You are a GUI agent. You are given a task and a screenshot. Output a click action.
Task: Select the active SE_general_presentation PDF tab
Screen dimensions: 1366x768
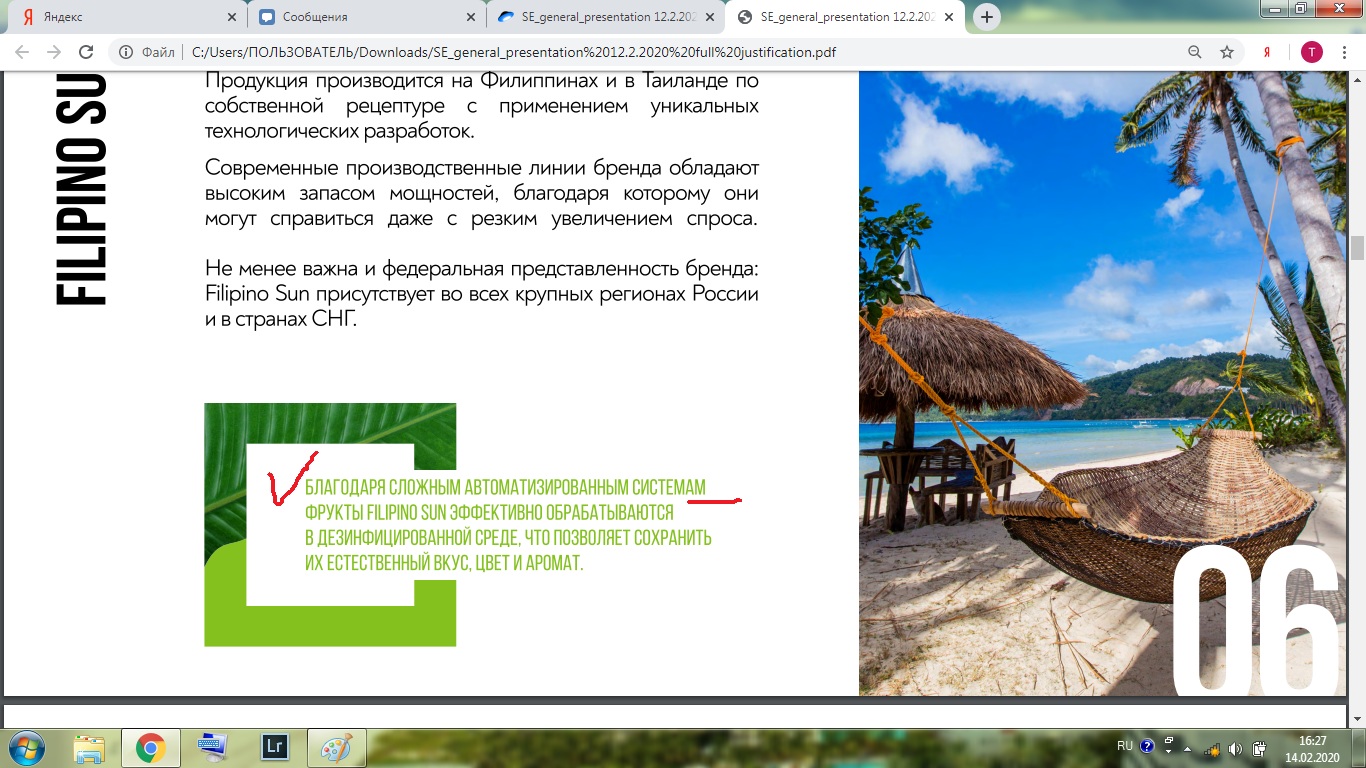[x=843, y=17]
